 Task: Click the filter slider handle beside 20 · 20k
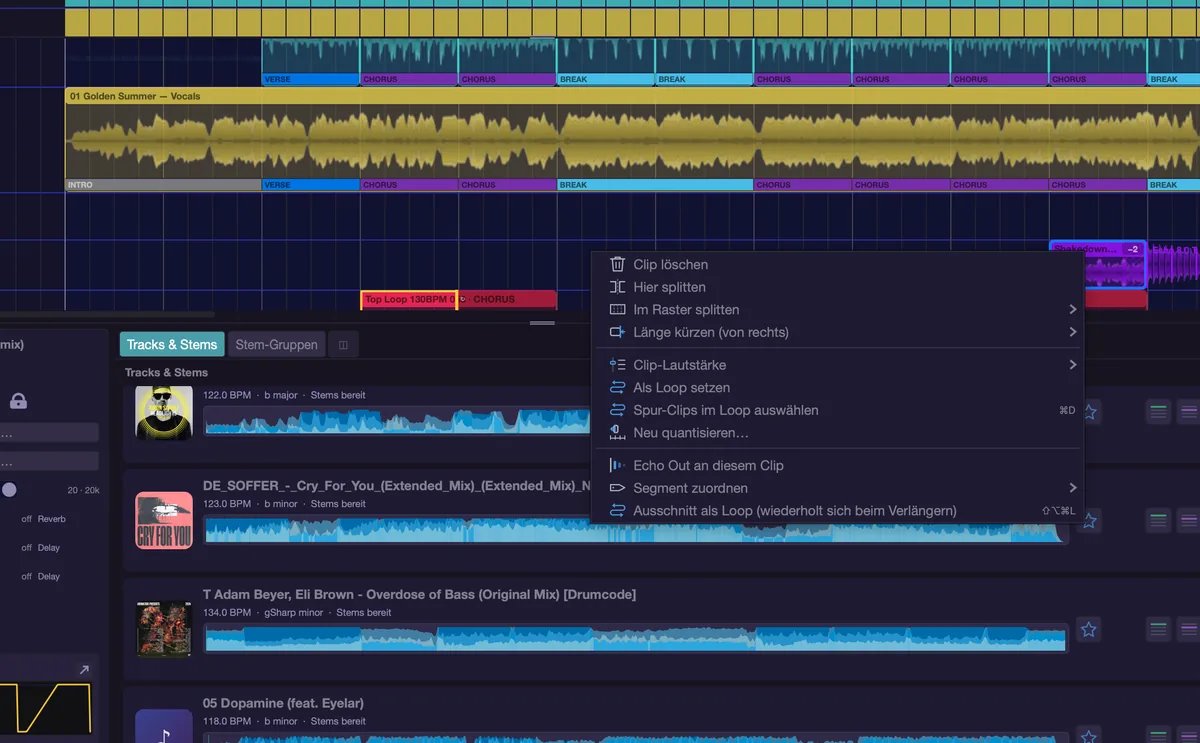[x=9, y=490]
